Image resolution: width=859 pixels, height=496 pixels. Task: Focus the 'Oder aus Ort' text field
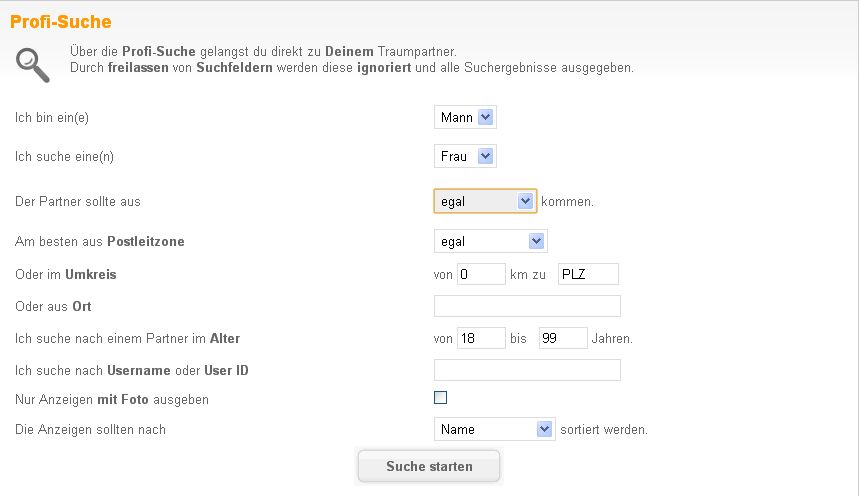coord(527,306)
